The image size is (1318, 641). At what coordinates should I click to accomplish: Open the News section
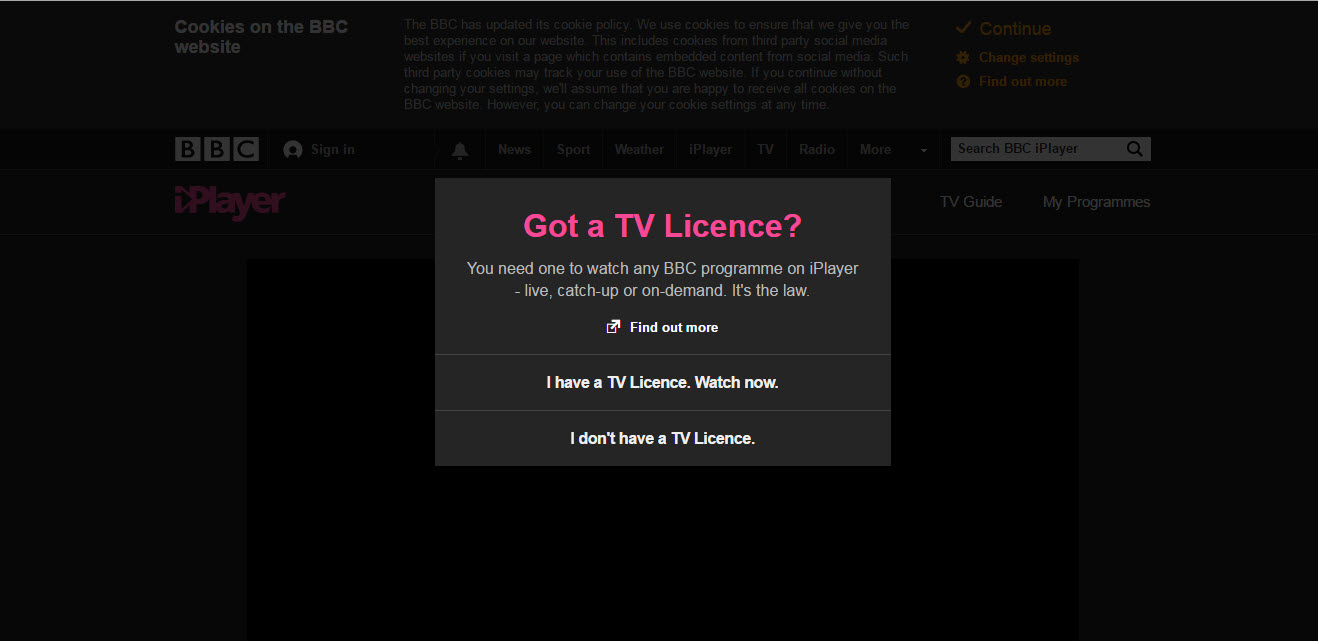point(514,150)
